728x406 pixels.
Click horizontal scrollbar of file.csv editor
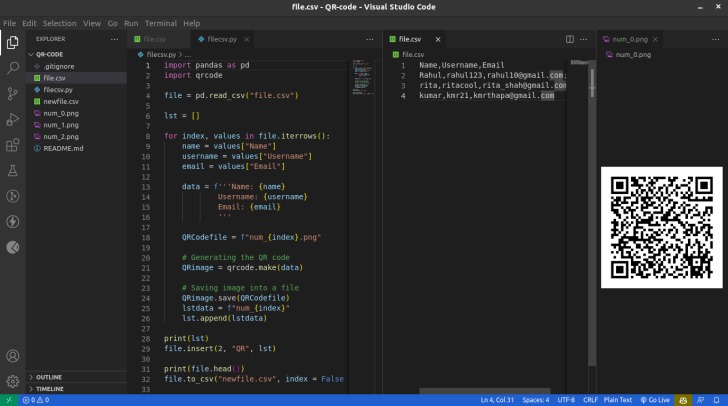(485, 391)
